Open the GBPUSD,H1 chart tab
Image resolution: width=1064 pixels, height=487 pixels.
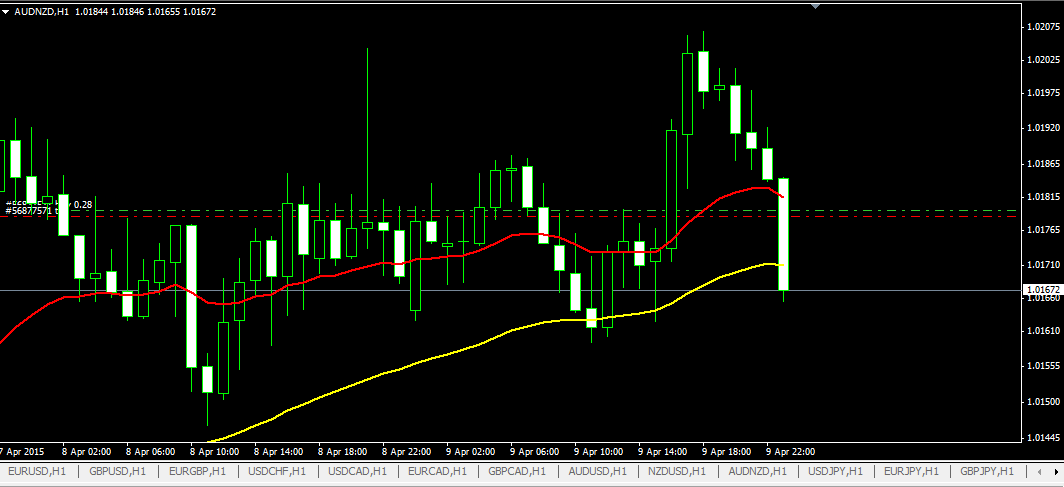(x=117, y=471)
